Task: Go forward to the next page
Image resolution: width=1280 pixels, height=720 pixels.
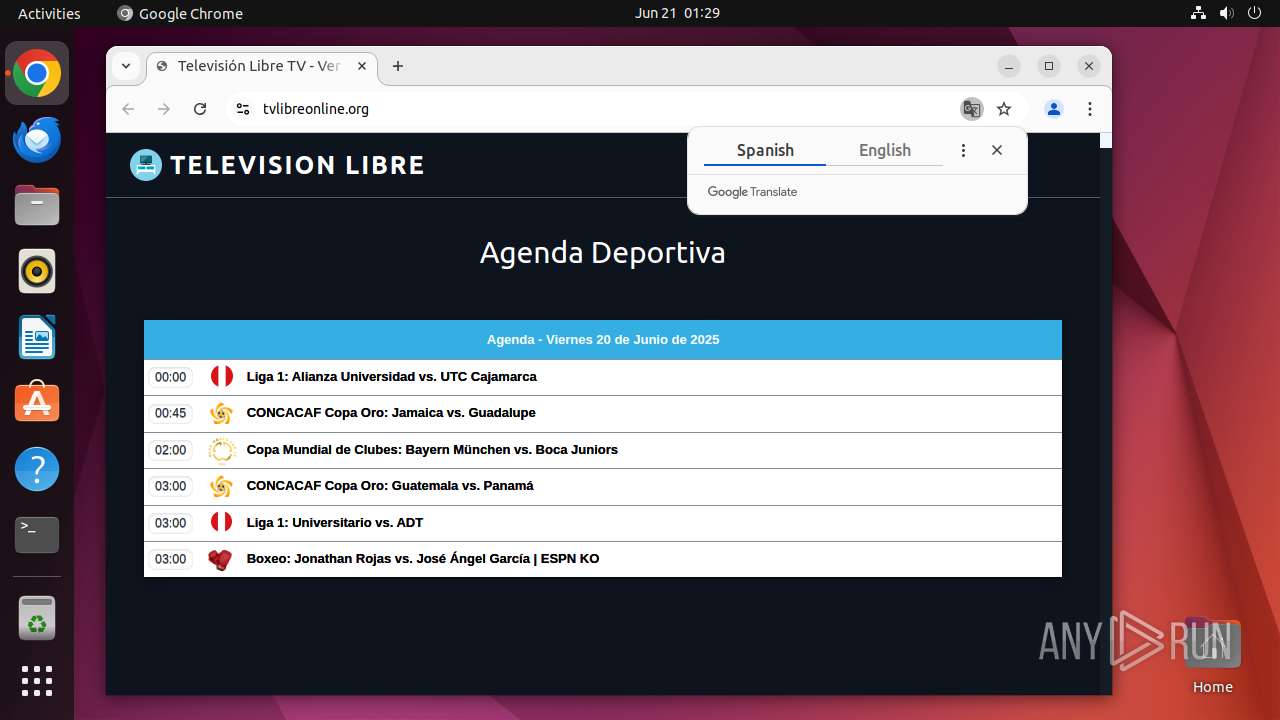Action: (x=164, y=109)
